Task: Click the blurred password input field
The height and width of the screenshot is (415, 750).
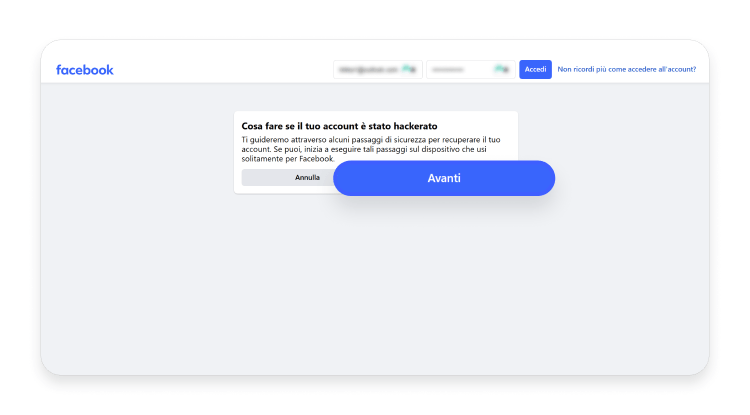Action: click(x=471, y=69)
